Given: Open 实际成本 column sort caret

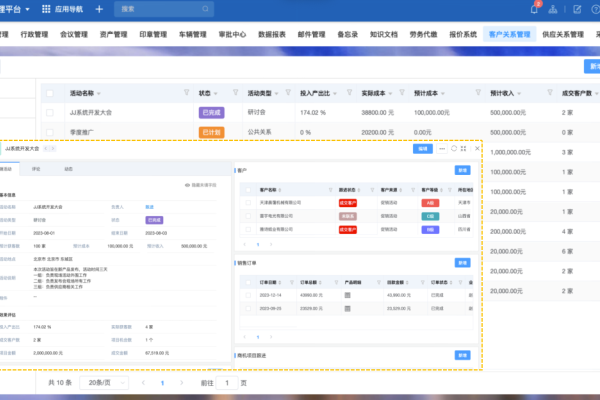Looking at the screenshot, I should click(x=390, y=93).
